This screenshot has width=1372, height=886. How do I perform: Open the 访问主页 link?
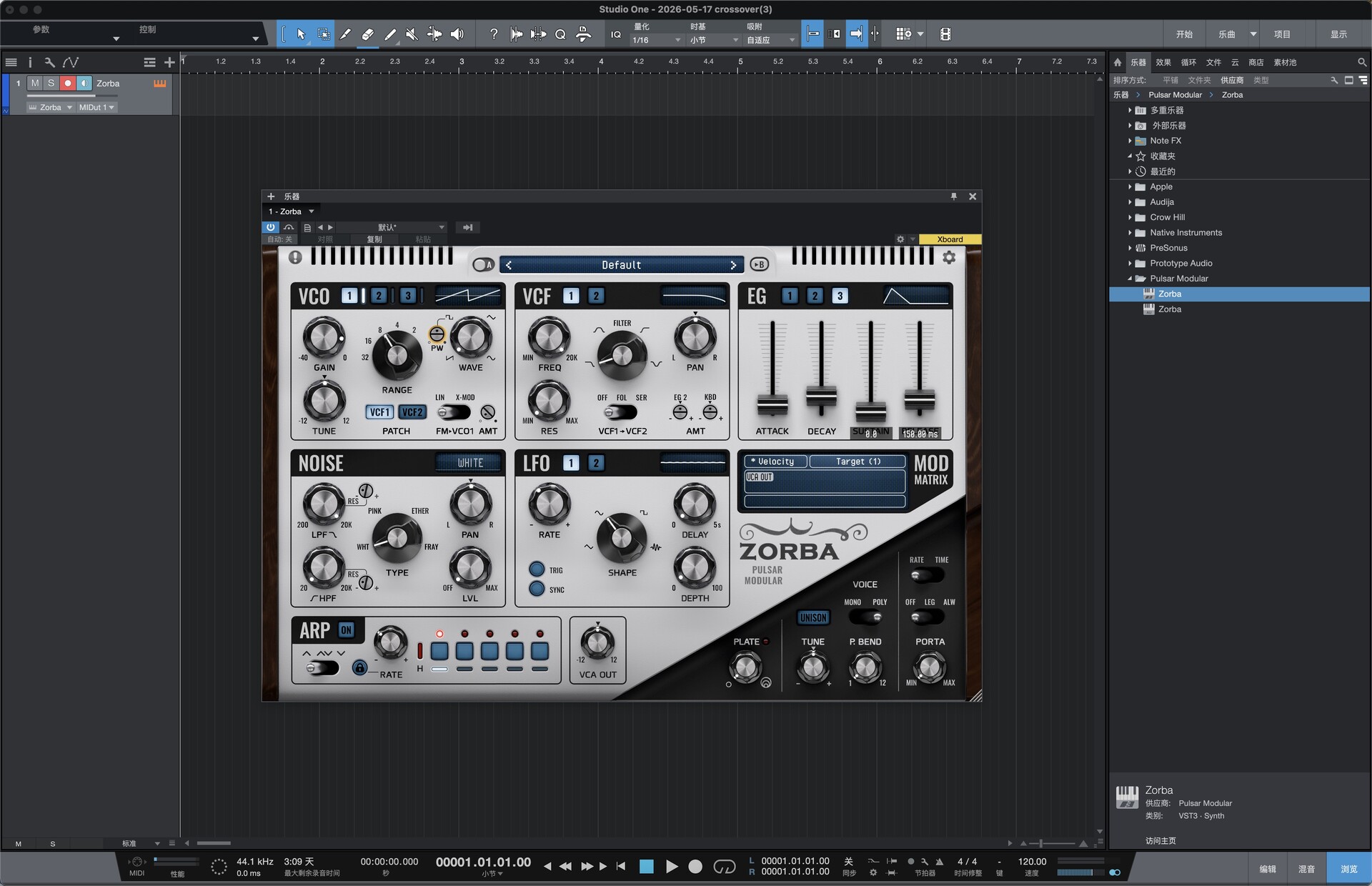(1160, 841)
